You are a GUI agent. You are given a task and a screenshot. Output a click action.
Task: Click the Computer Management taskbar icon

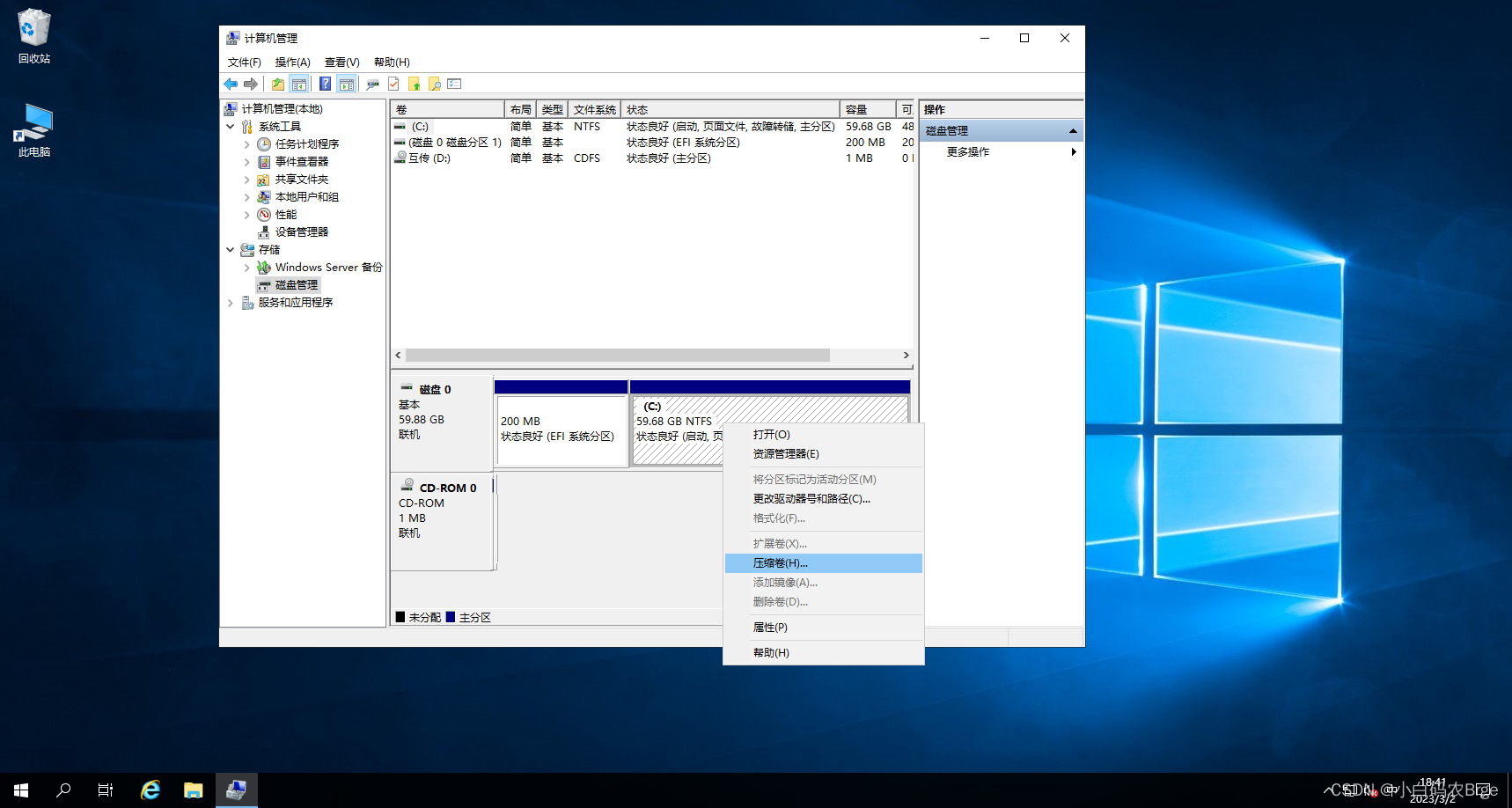click(236, 790)
